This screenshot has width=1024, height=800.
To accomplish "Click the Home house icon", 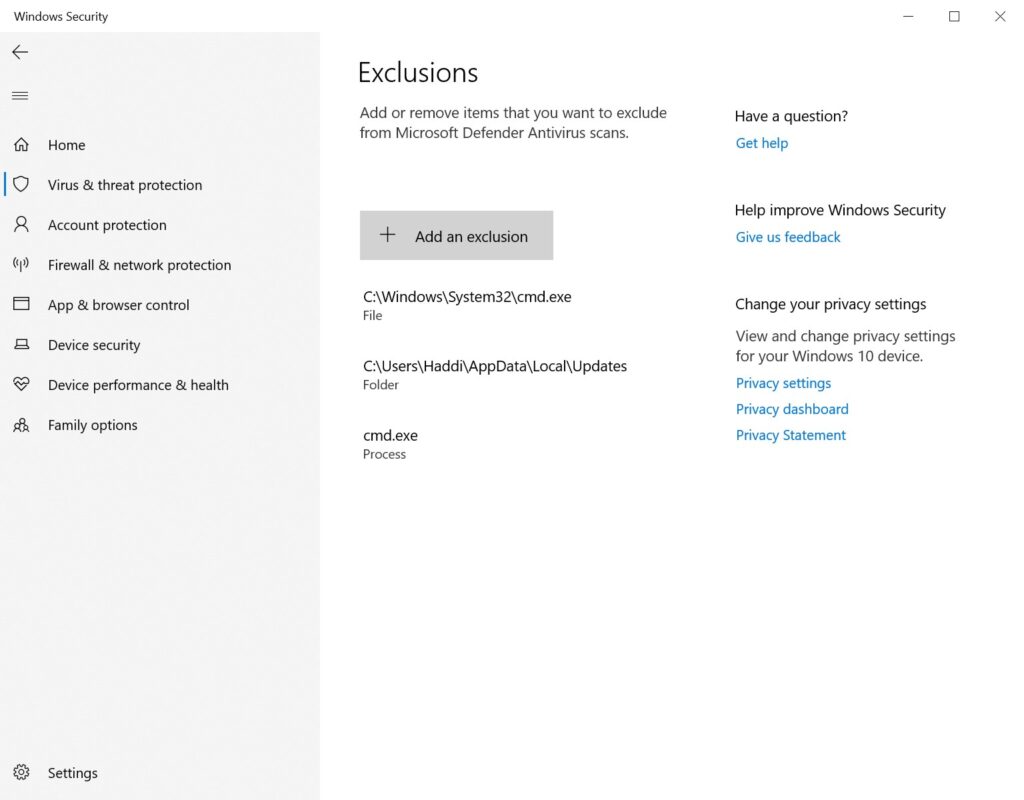I will (x=21, y=145).
